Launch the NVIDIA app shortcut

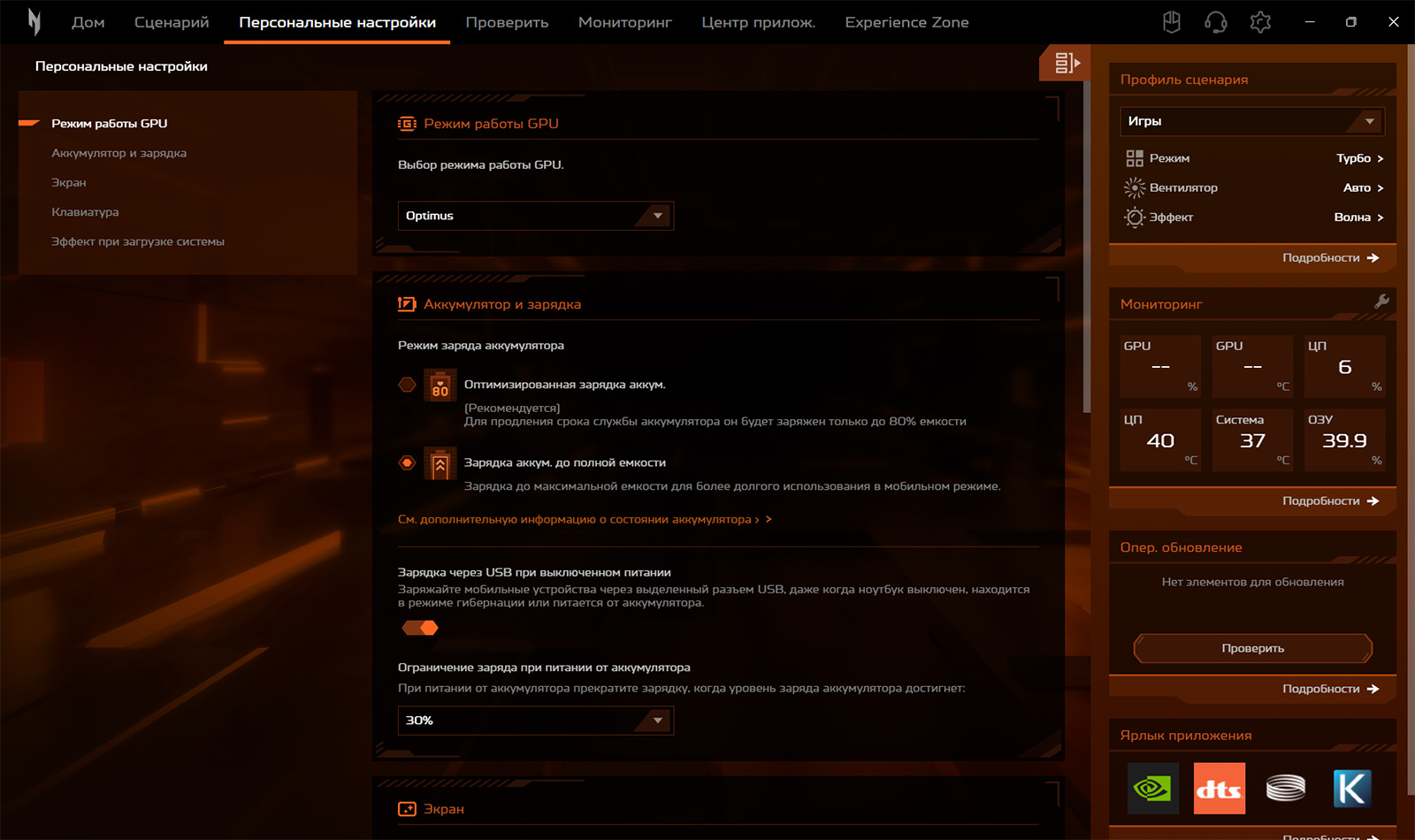1152,788
